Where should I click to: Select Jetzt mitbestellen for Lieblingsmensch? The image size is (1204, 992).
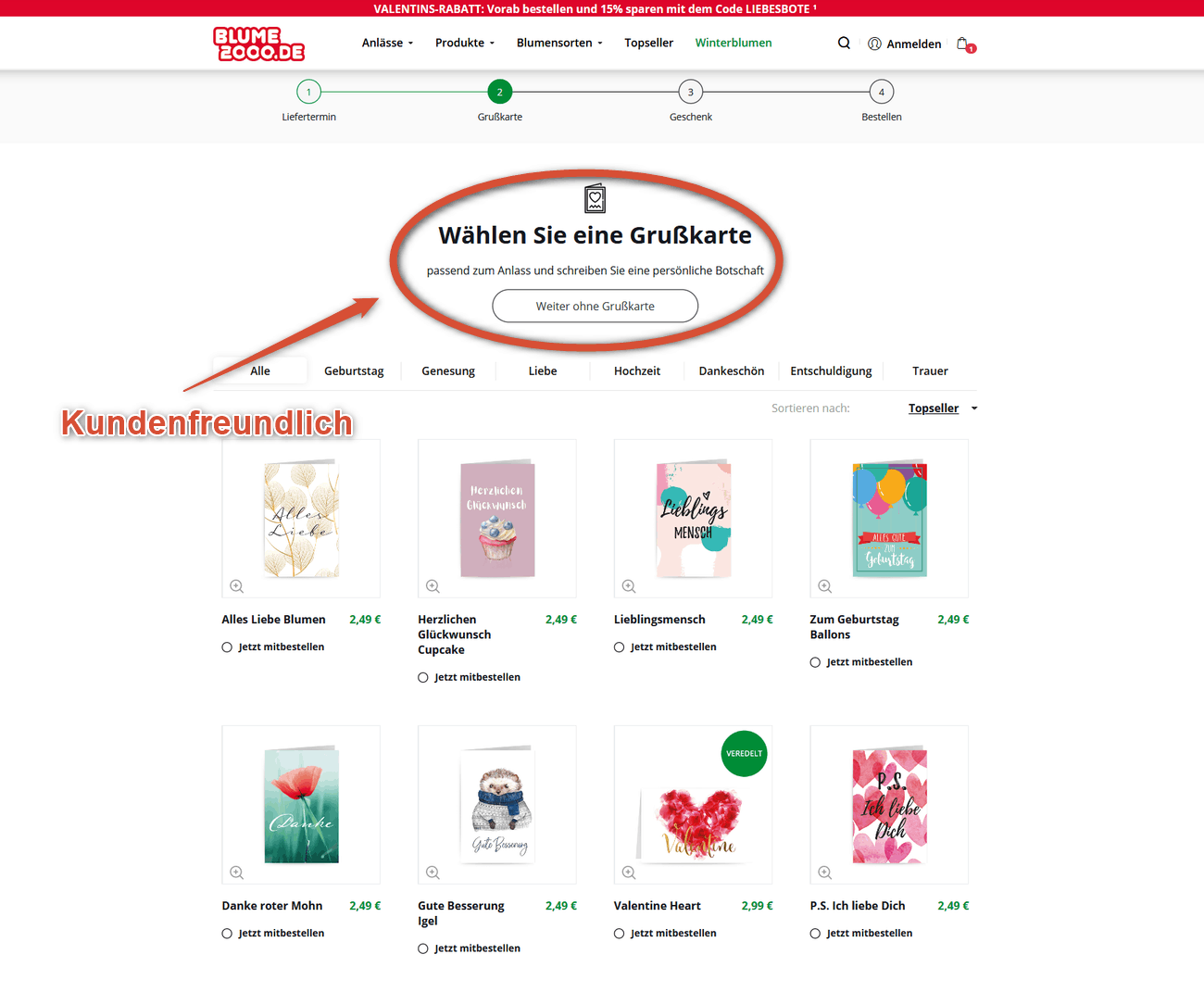(x=620, y=647)
